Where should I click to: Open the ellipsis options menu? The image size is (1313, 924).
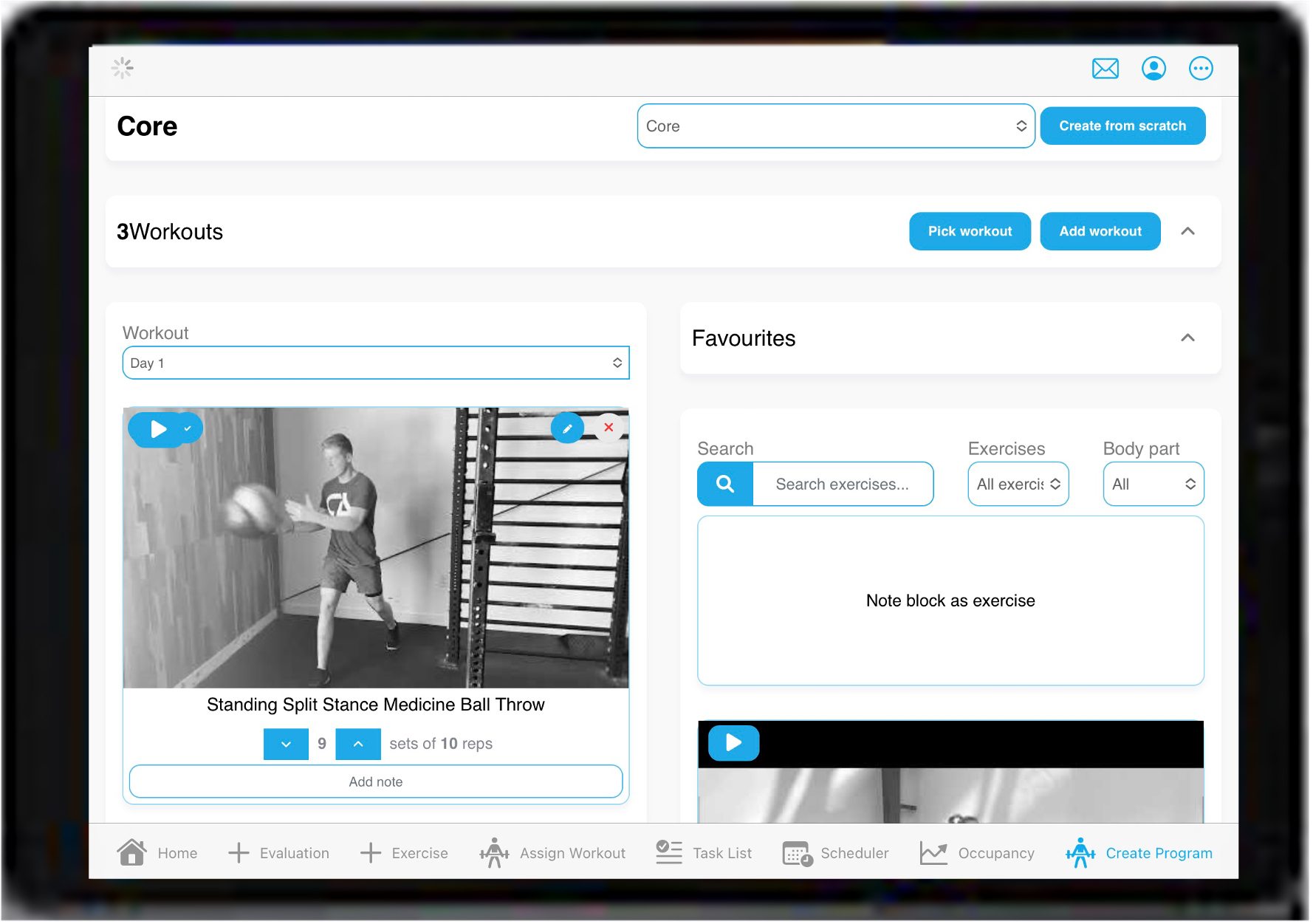[1201, 68]
